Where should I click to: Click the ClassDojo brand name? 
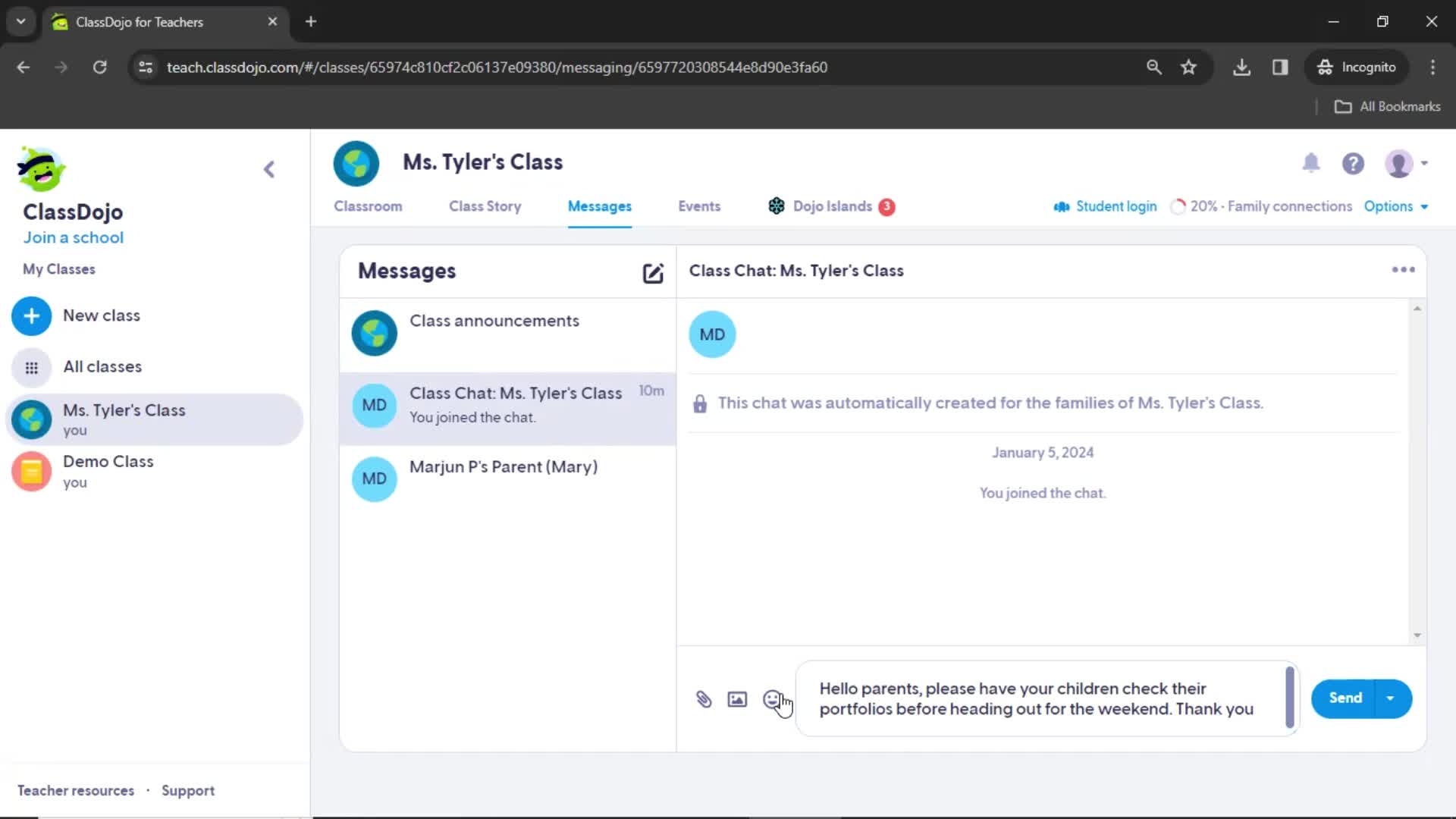[73, 212]
